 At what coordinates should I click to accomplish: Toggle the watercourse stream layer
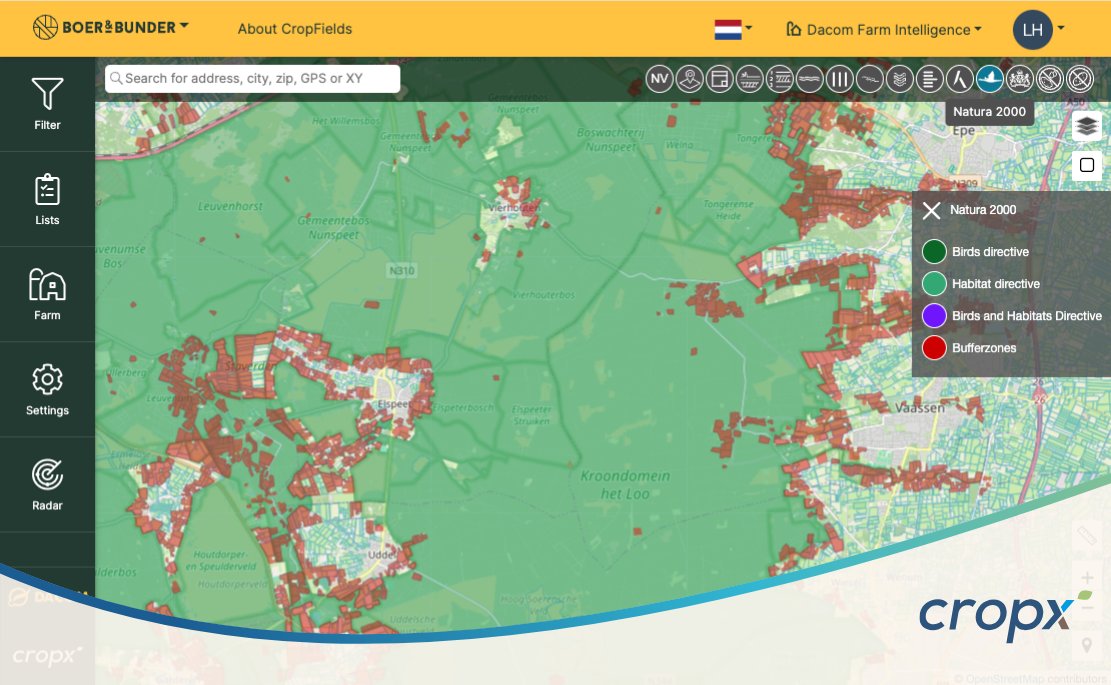click(x=869, y=79)
